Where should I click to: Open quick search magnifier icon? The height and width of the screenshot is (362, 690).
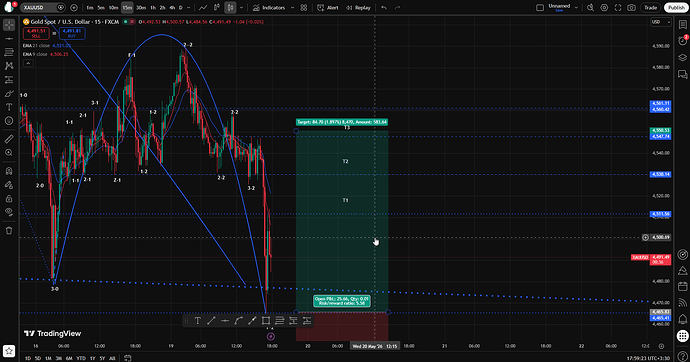tap(591, 7)
